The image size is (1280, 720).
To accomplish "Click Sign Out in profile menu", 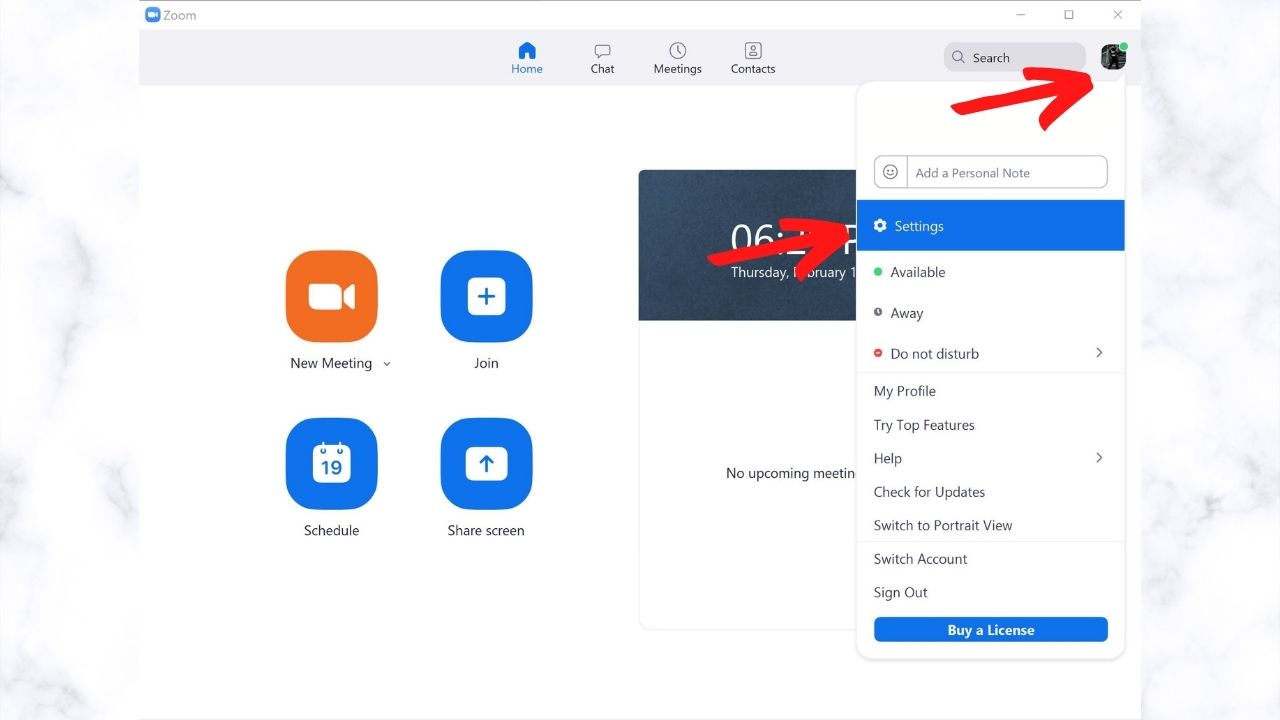I will click(900, 592).
